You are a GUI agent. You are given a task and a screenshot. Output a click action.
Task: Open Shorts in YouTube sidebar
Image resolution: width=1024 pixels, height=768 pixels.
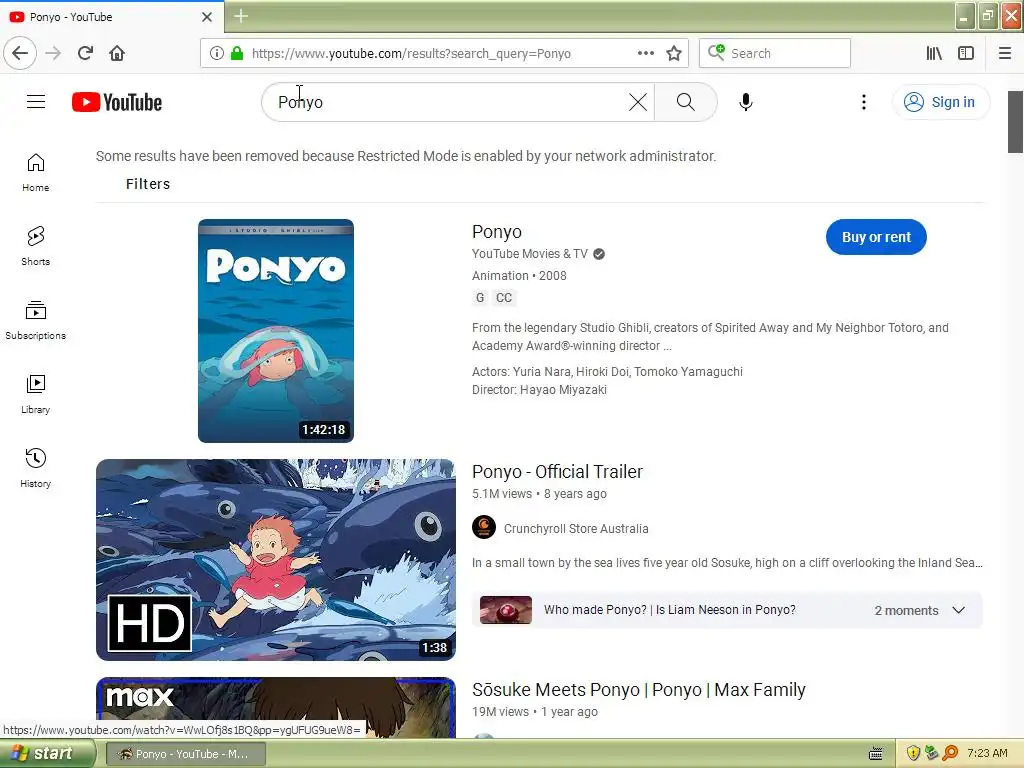point(36,246)
